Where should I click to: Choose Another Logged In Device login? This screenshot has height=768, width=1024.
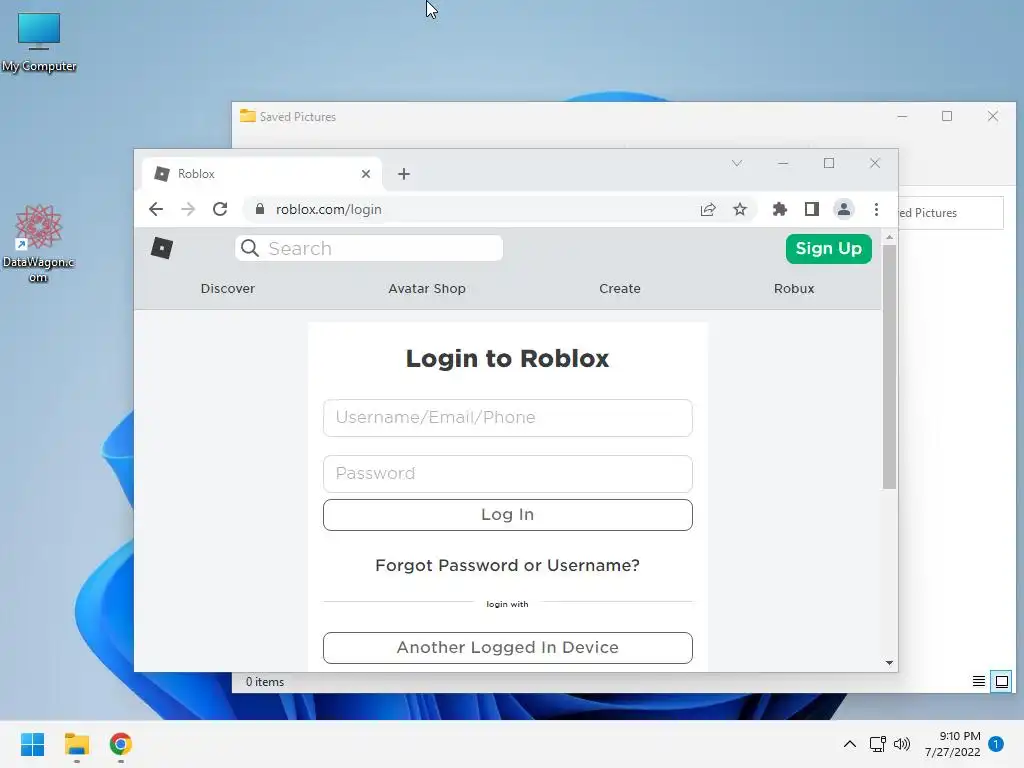(x=507, y=647)
